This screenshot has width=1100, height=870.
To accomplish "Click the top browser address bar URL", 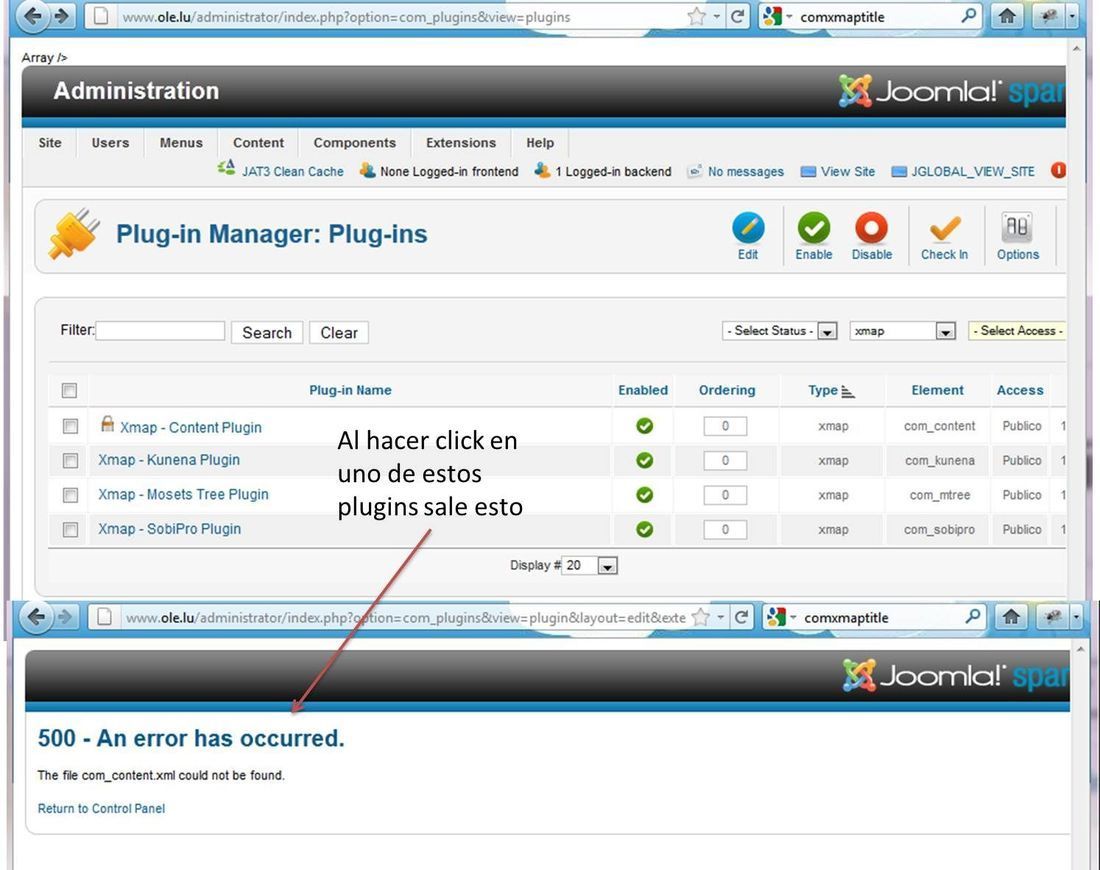I will pyautogui.click(x=347, y=17).
